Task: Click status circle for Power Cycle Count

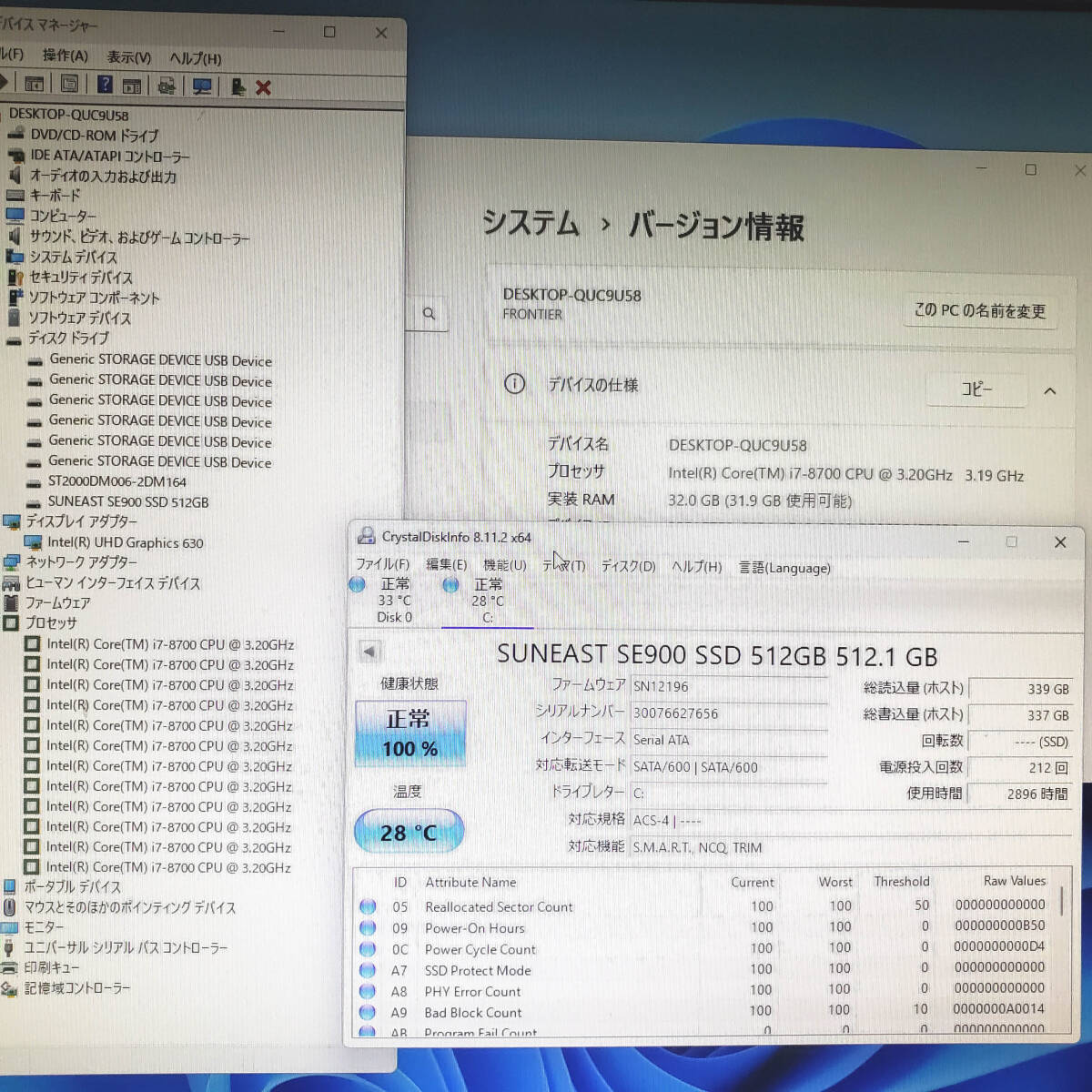Action: pyautogui.click(x=368, y=948)
